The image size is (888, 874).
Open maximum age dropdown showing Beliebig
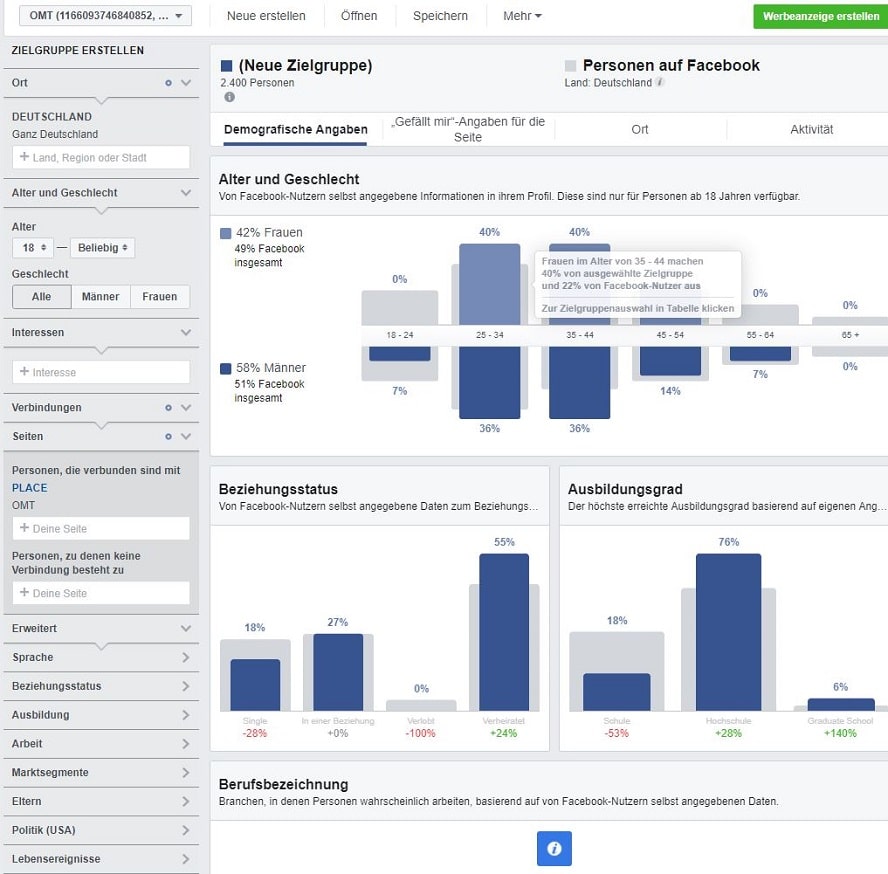[103, 248]
